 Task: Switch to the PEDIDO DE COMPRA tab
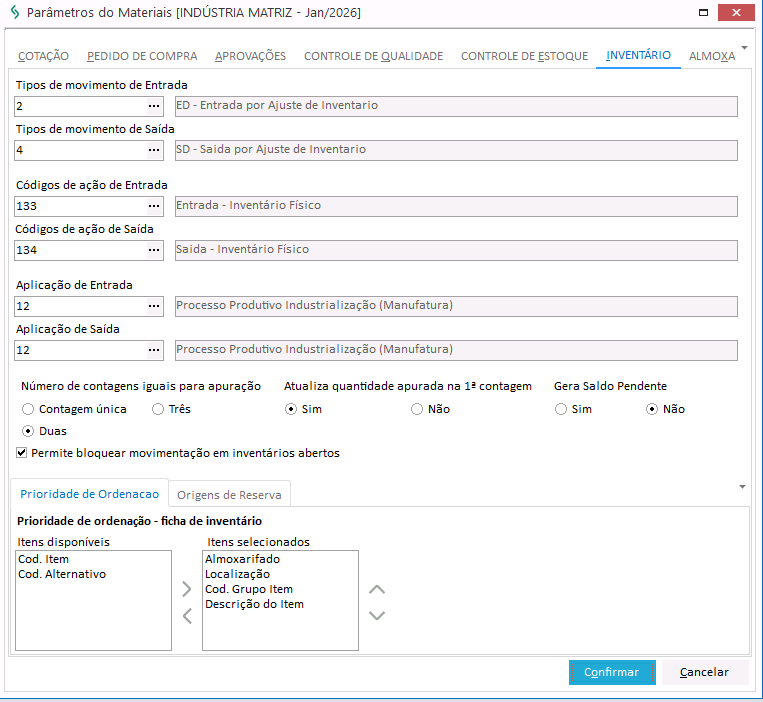pos(142,56)
